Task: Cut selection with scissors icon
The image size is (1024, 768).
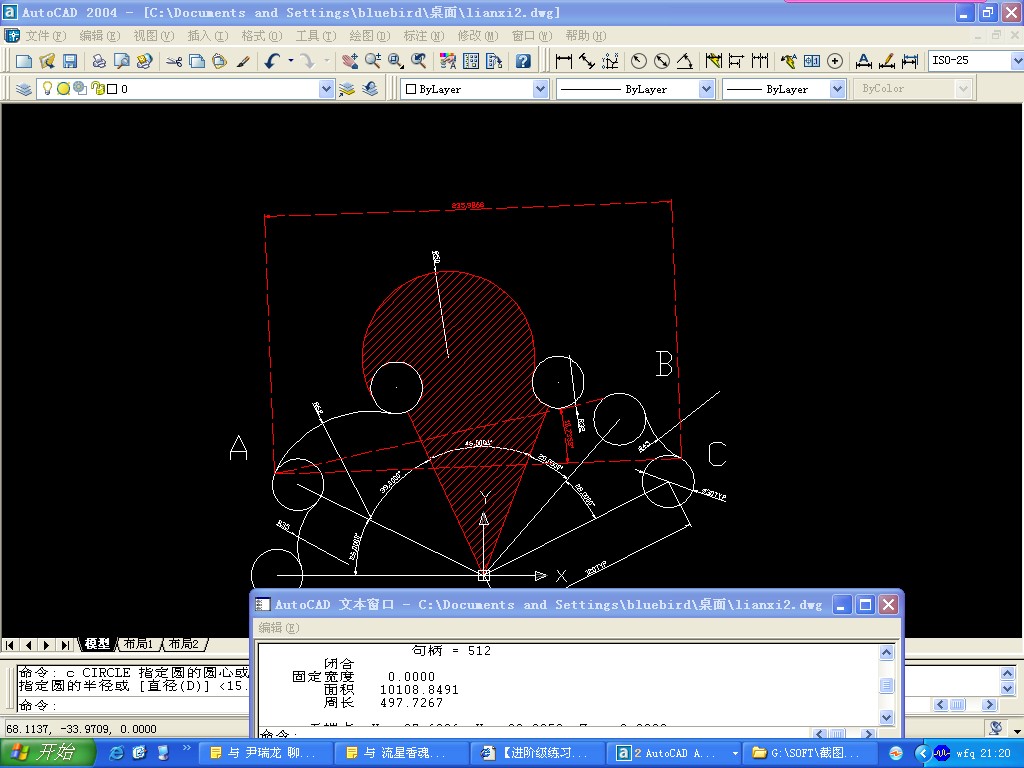Action: click(x=174, y=61)
